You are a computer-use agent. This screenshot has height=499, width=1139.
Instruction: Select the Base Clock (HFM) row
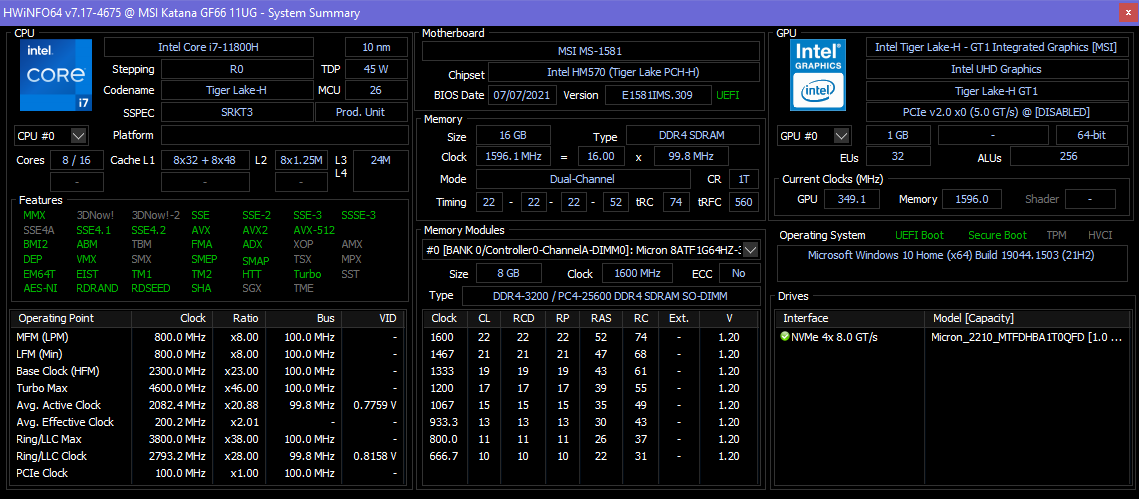[x=210, y=371]
